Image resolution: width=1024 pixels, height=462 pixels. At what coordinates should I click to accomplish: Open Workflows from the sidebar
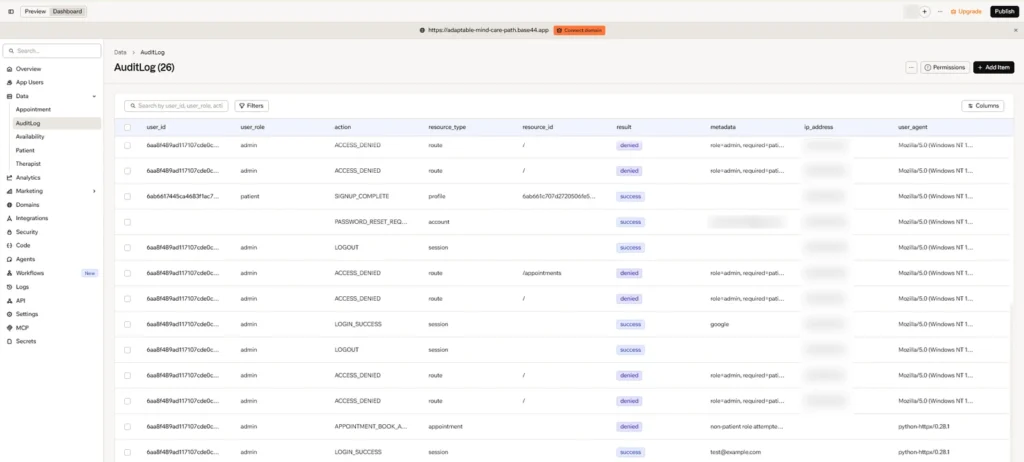pyautogui.click(x=29, y=273)
